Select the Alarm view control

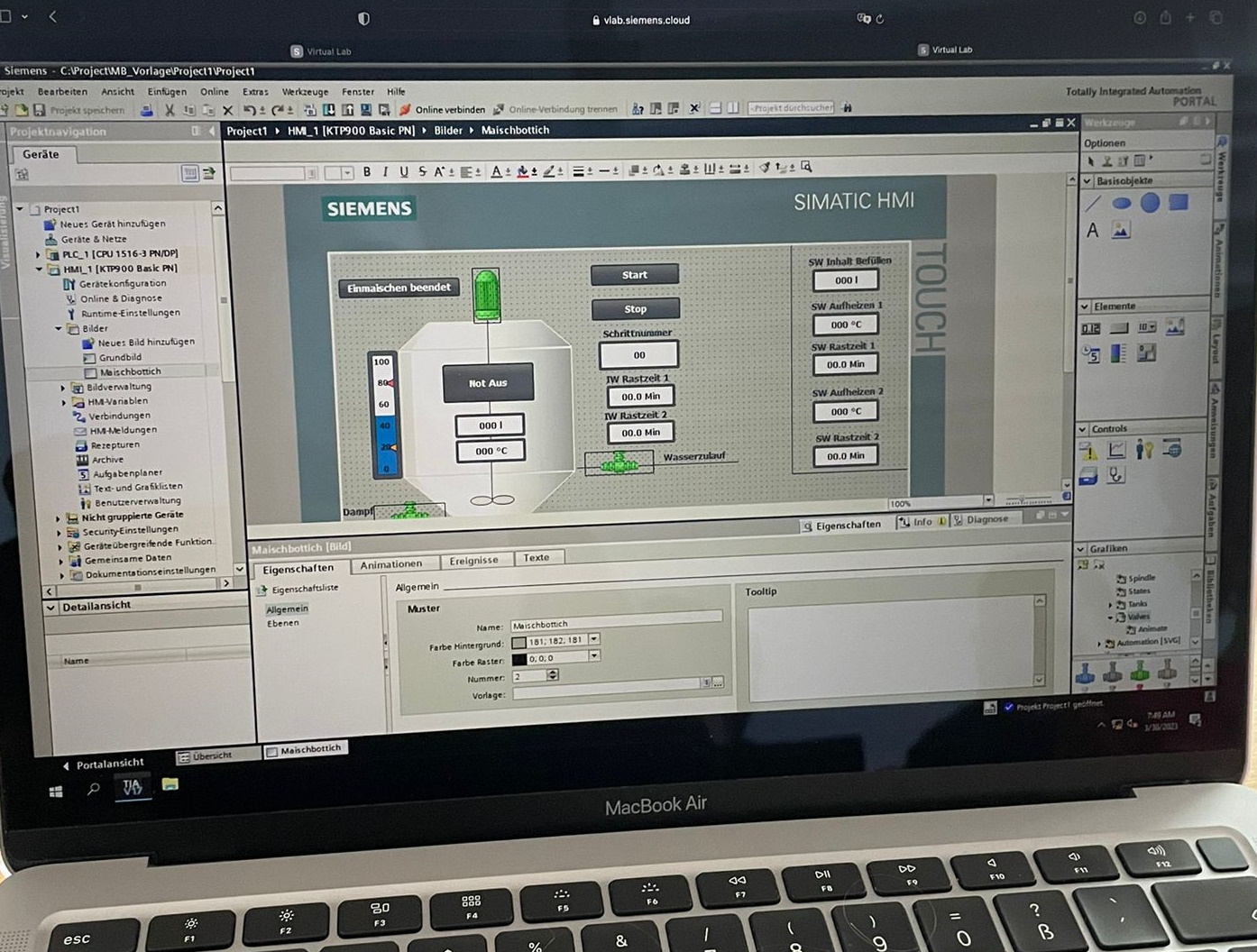pos(1088,450)
